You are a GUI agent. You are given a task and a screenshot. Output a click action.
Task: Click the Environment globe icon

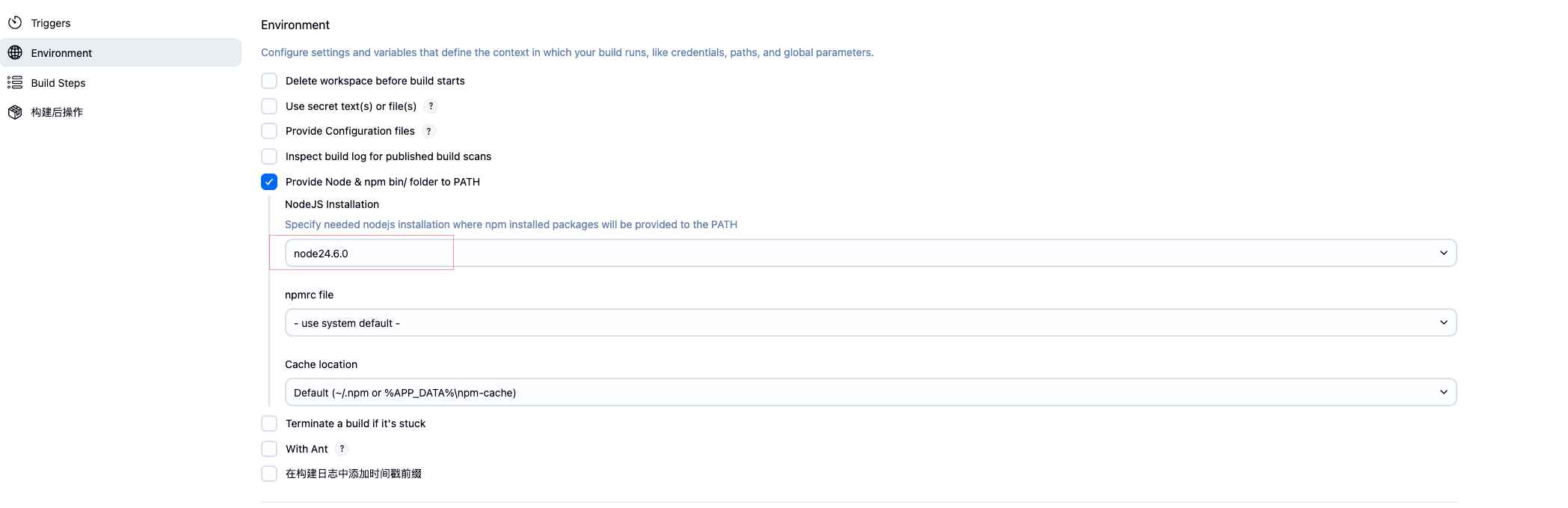coord(15,52)
